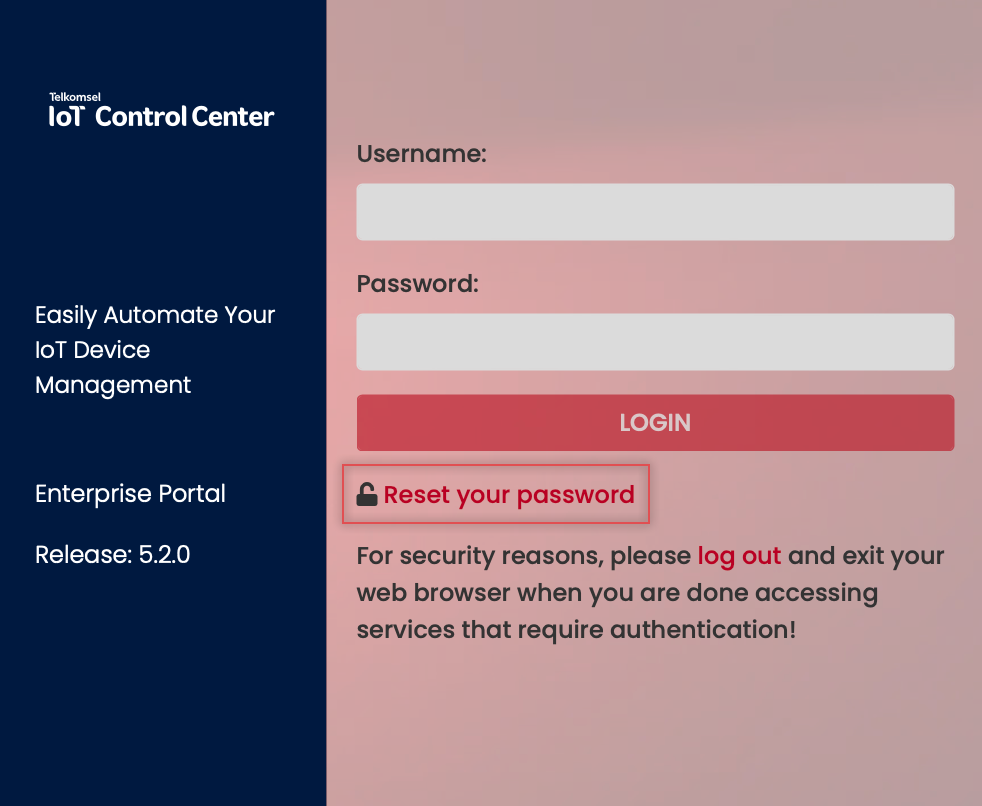Click the open padlock icon

367,494
